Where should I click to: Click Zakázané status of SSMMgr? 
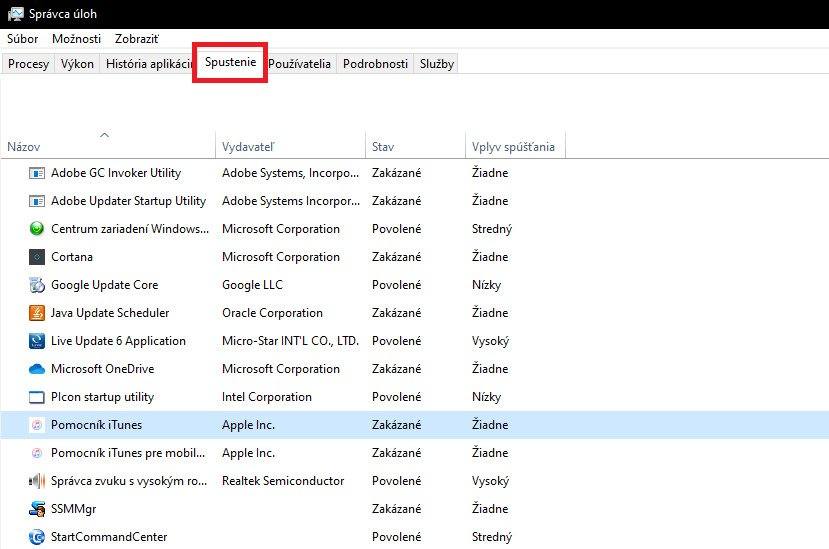click(397, 509)
